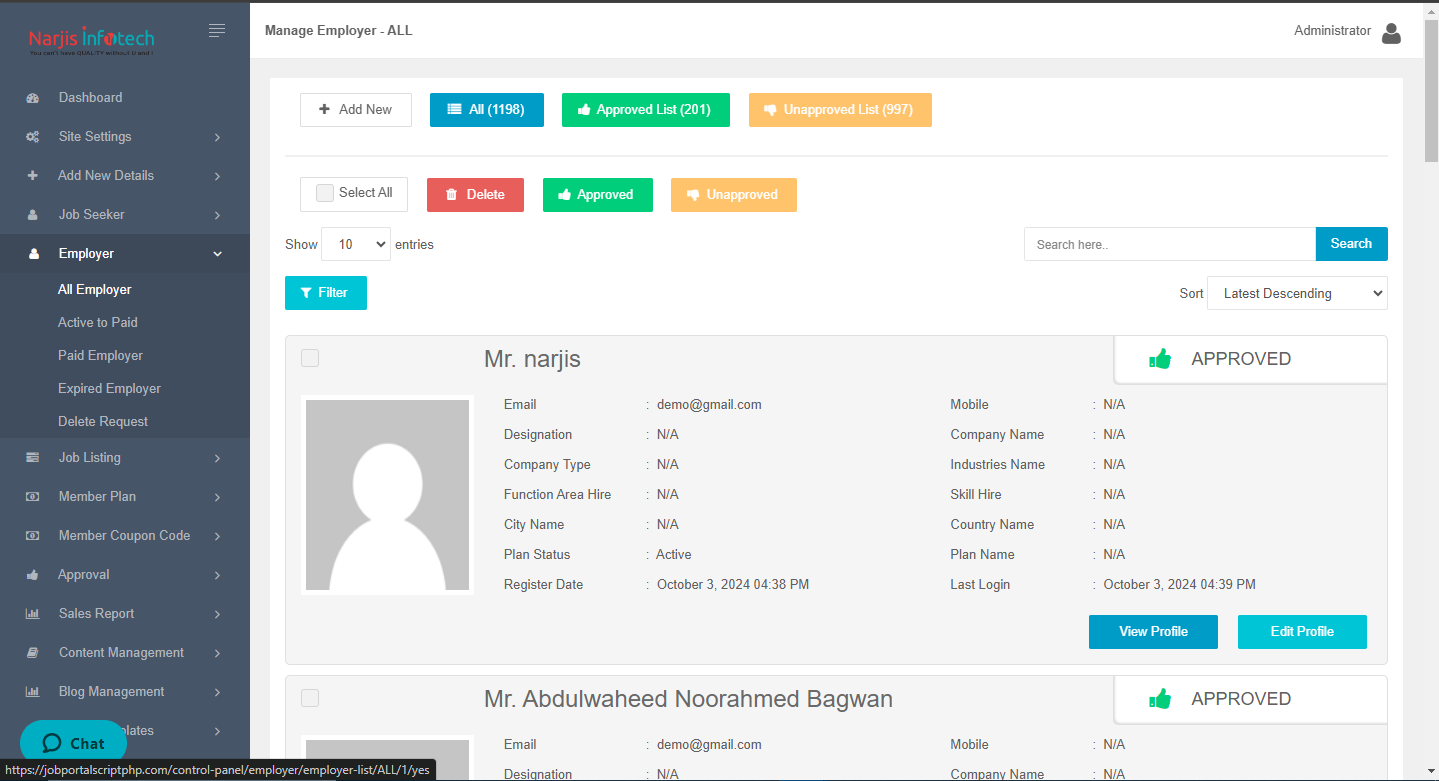Click the red Delete button
This screenshot has width=1439, height=781.
475,195
